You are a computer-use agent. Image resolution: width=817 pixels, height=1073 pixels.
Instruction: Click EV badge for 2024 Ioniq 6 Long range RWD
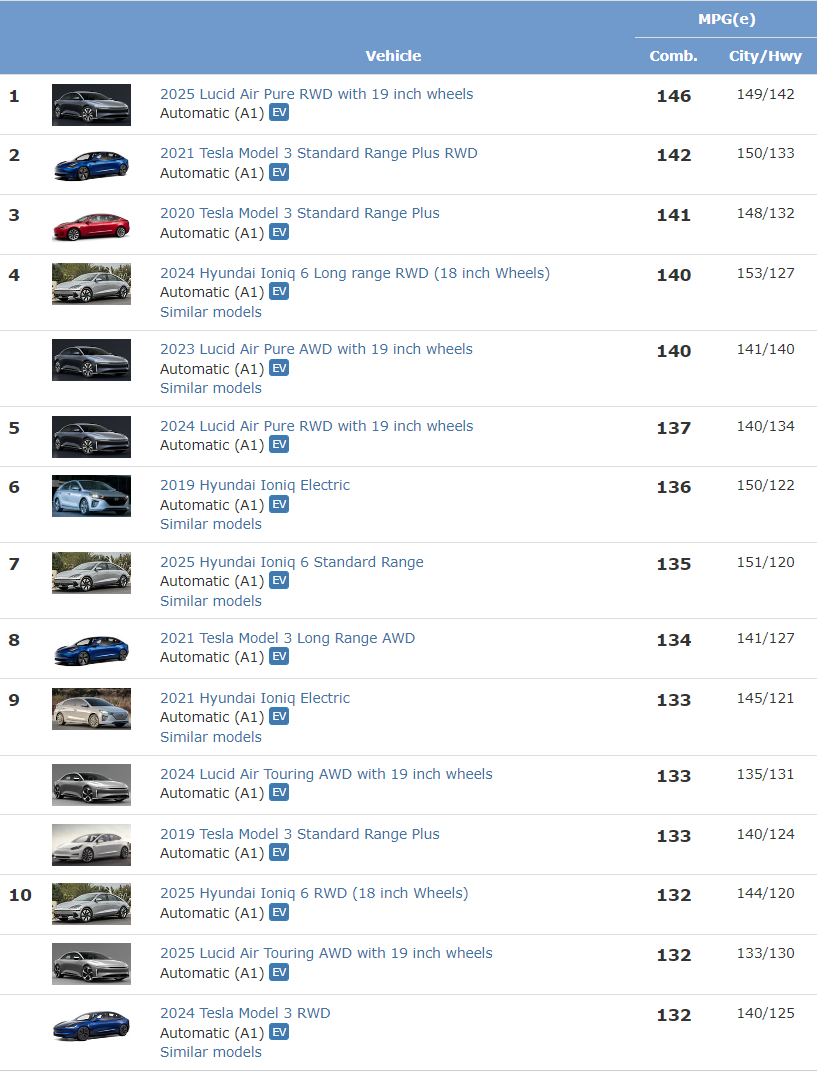pos(278,292)
